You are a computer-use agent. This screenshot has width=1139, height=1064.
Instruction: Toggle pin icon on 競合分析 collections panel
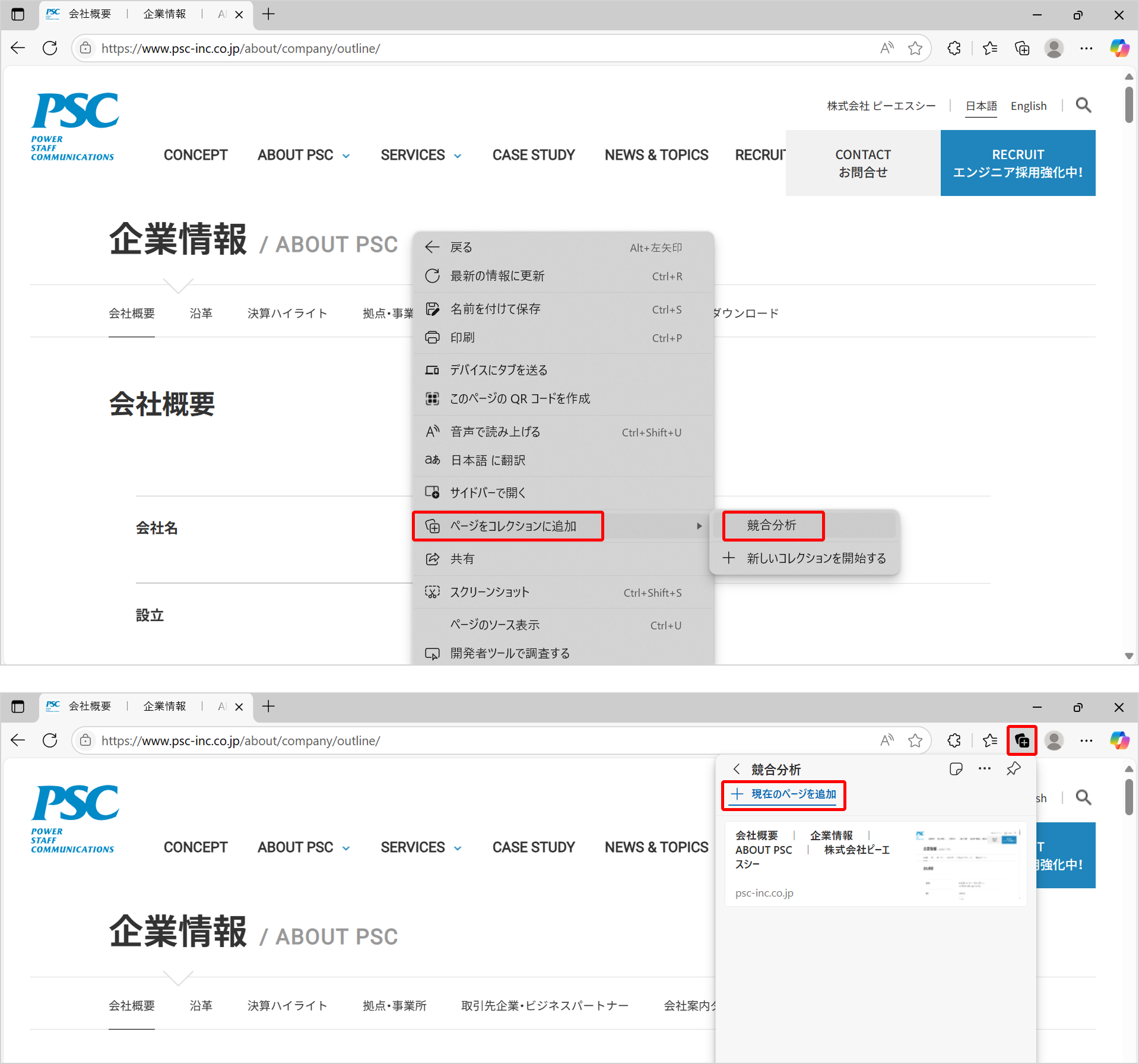[x=1014, y=769]
